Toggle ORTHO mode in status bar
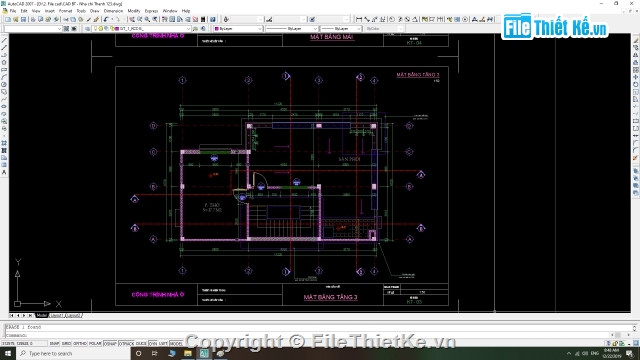The height and width of the screenshot is (360, 640). (80, 344)
